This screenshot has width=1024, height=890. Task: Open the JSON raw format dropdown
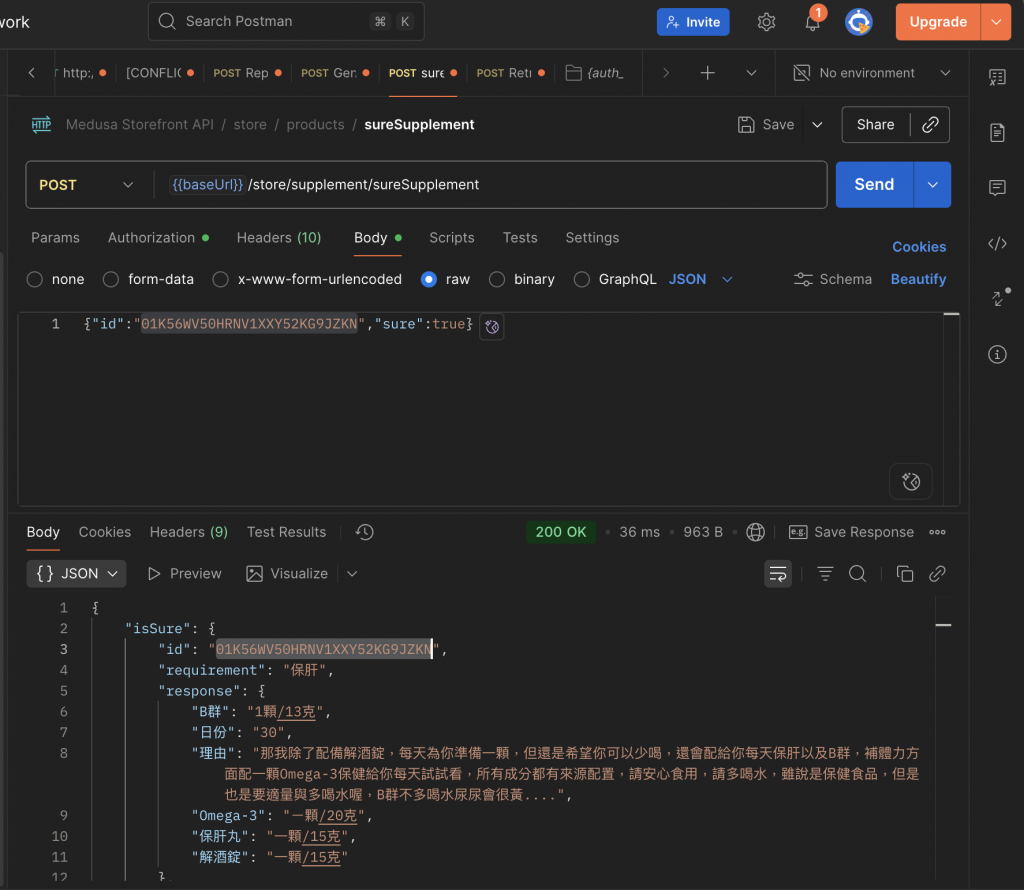[x=700, y=279]
